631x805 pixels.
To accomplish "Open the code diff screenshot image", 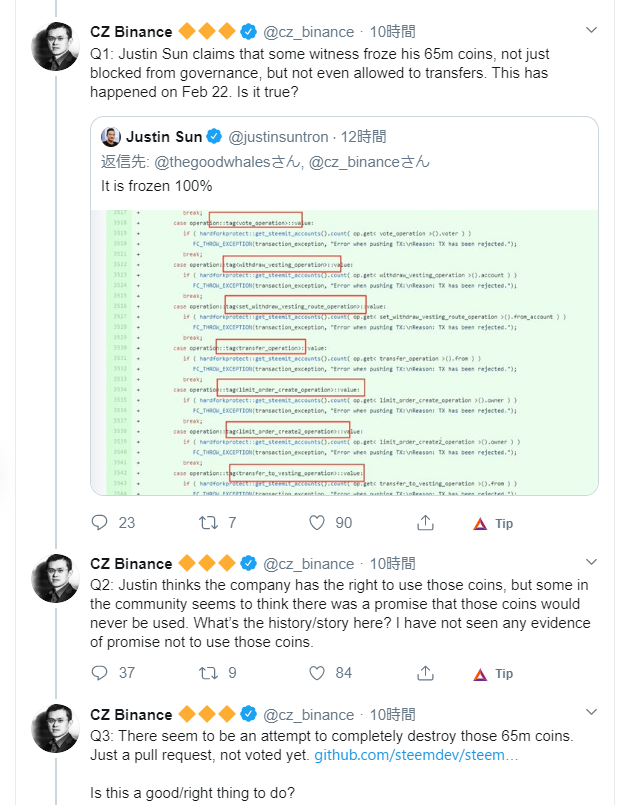I will tap(344, 352).
